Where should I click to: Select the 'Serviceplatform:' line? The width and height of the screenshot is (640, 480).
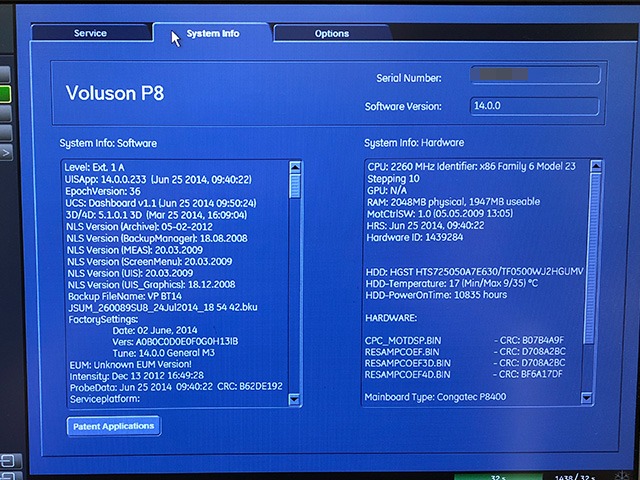coord(105,399)
